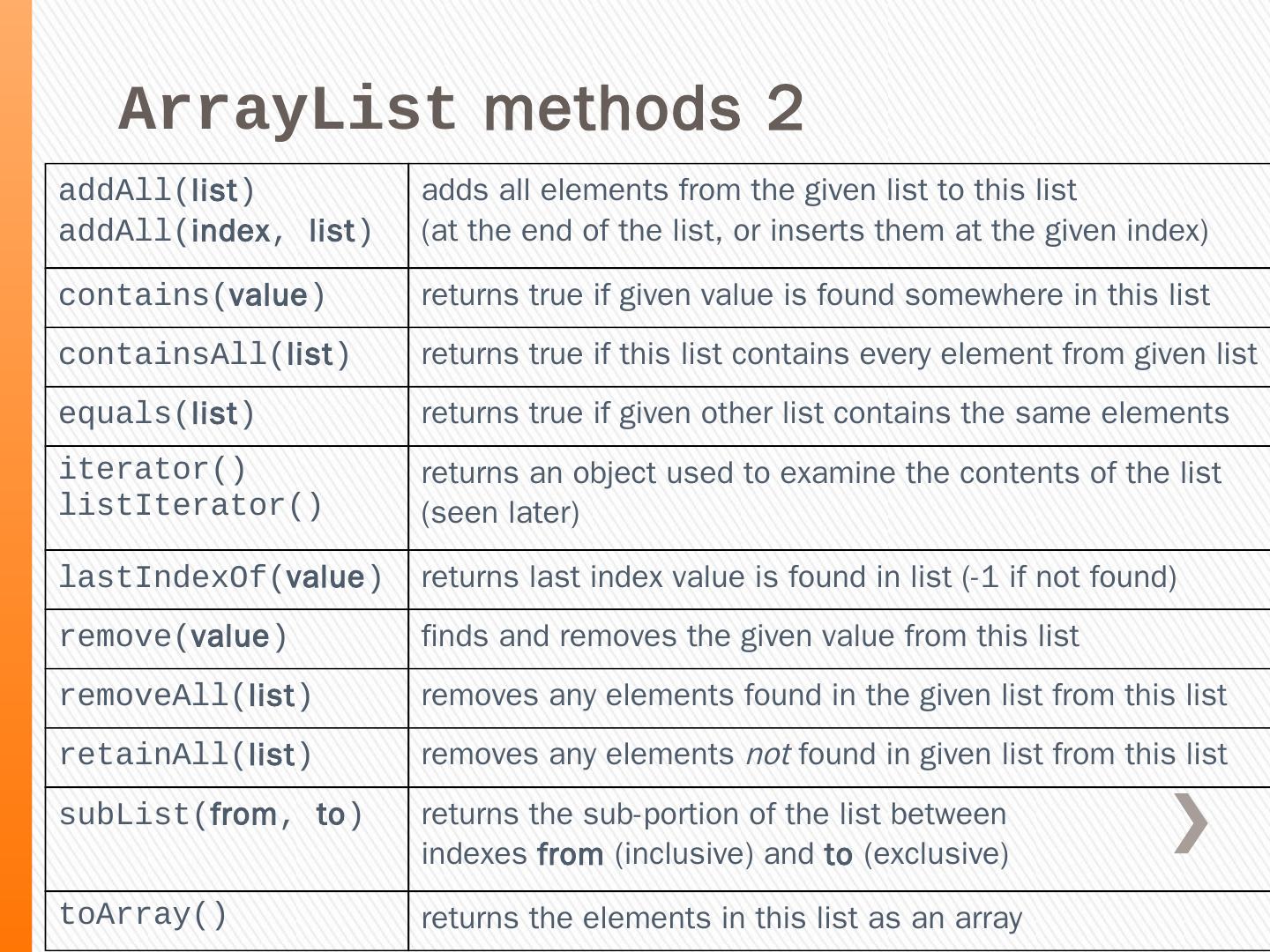Click the remove(value) method cell
Image resolution: width=1270 pixels, height=952 pixels.
click(x=173, y=637)
